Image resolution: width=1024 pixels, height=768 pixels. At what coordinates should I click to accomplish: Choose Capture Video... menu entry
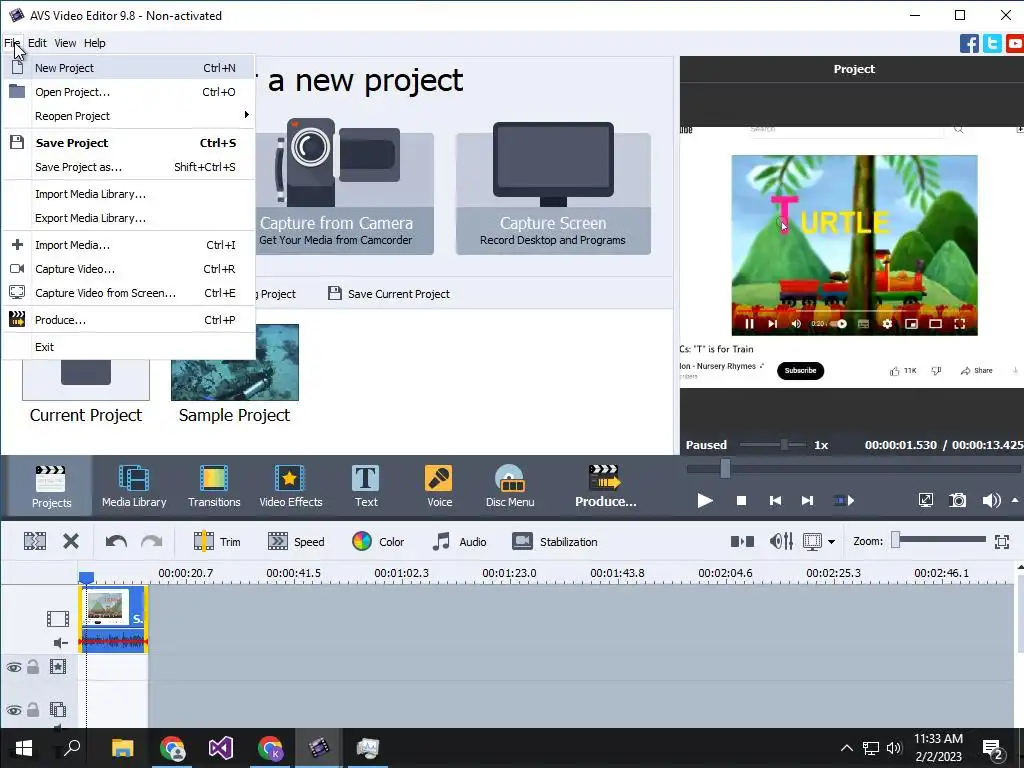[128, 268]
